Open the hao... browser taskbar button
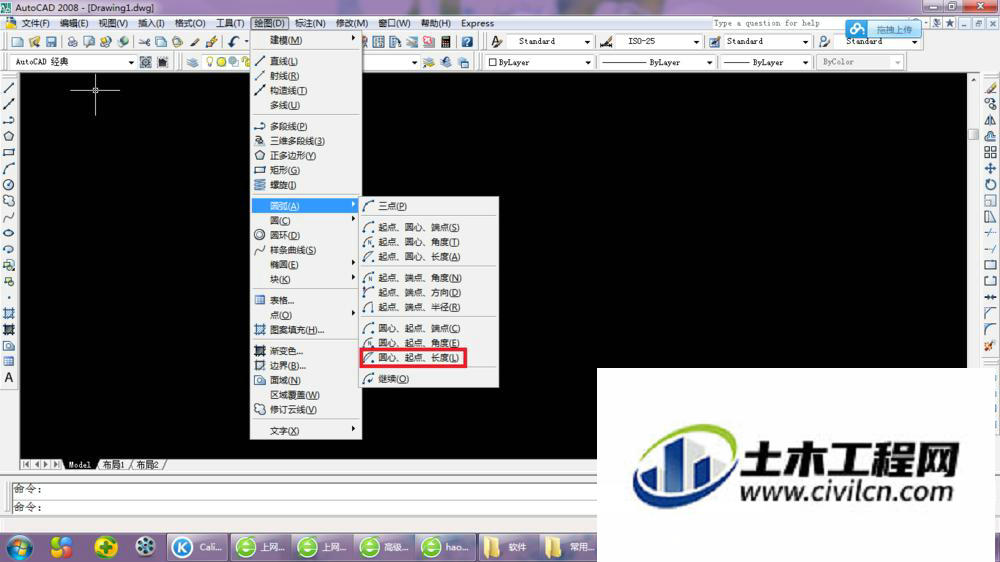The image size is (1000, 562). 445,547
